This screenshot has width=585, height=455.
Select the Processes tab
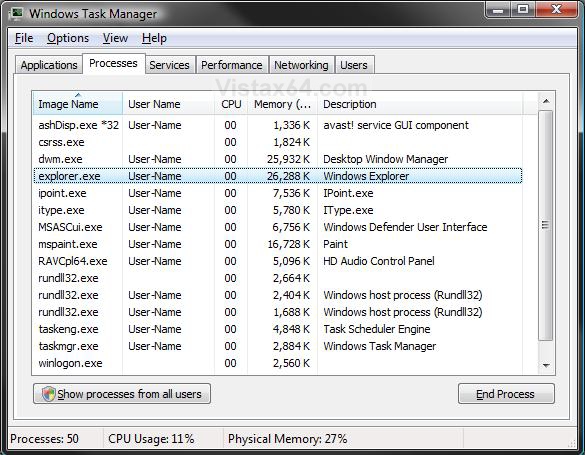coord(113,63)
